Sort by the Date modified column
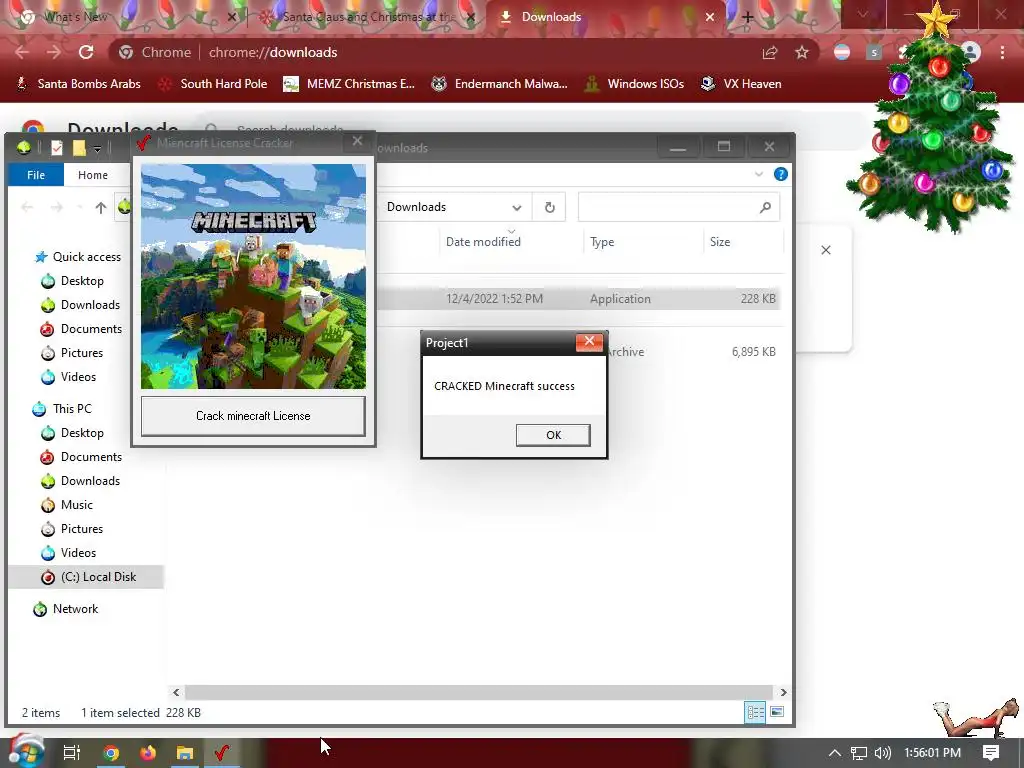 [x=483, y=242]
